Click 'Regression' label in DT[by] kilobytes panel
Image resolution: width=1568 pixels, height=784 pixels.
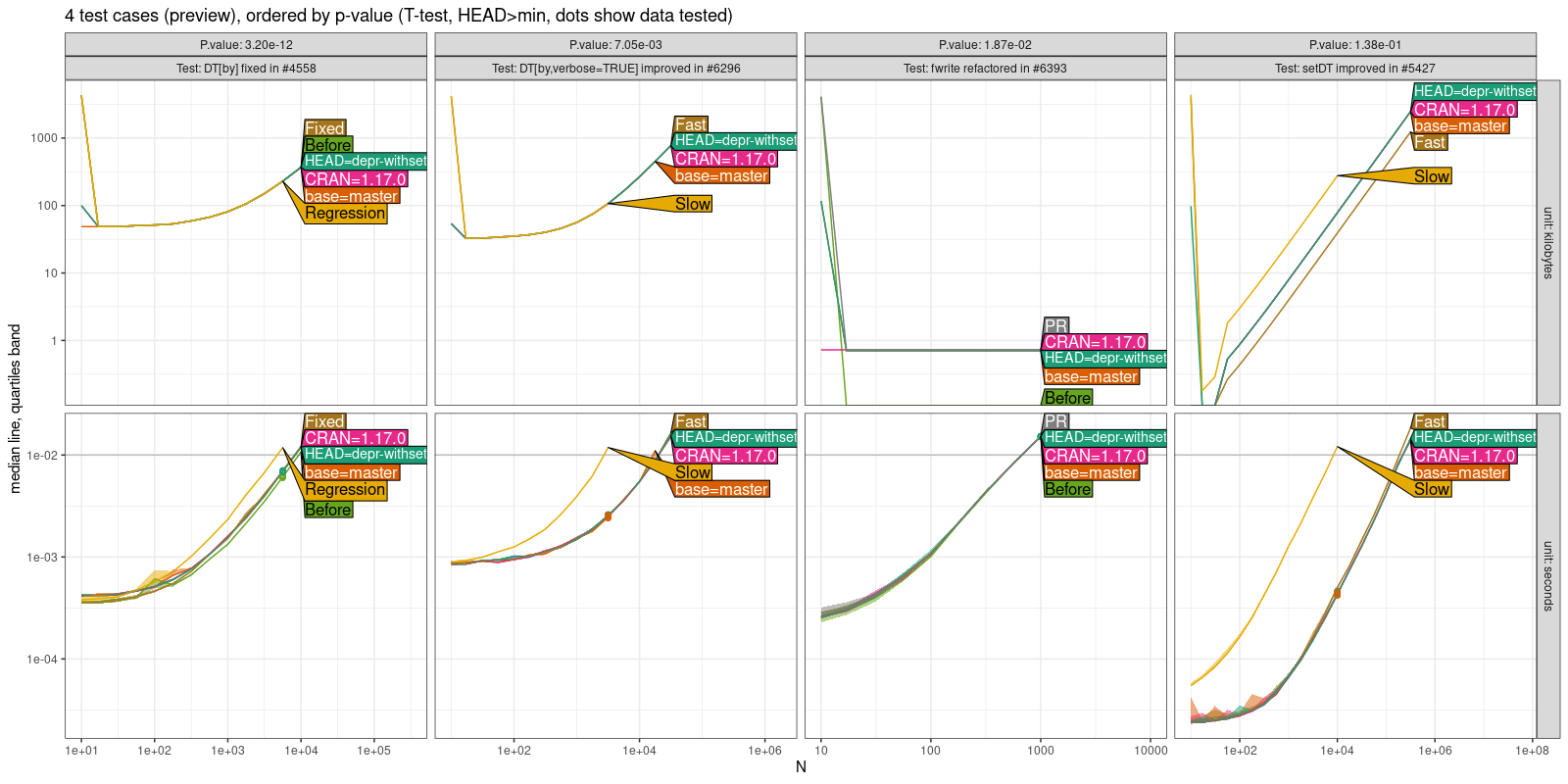click(x=345, y=214)
